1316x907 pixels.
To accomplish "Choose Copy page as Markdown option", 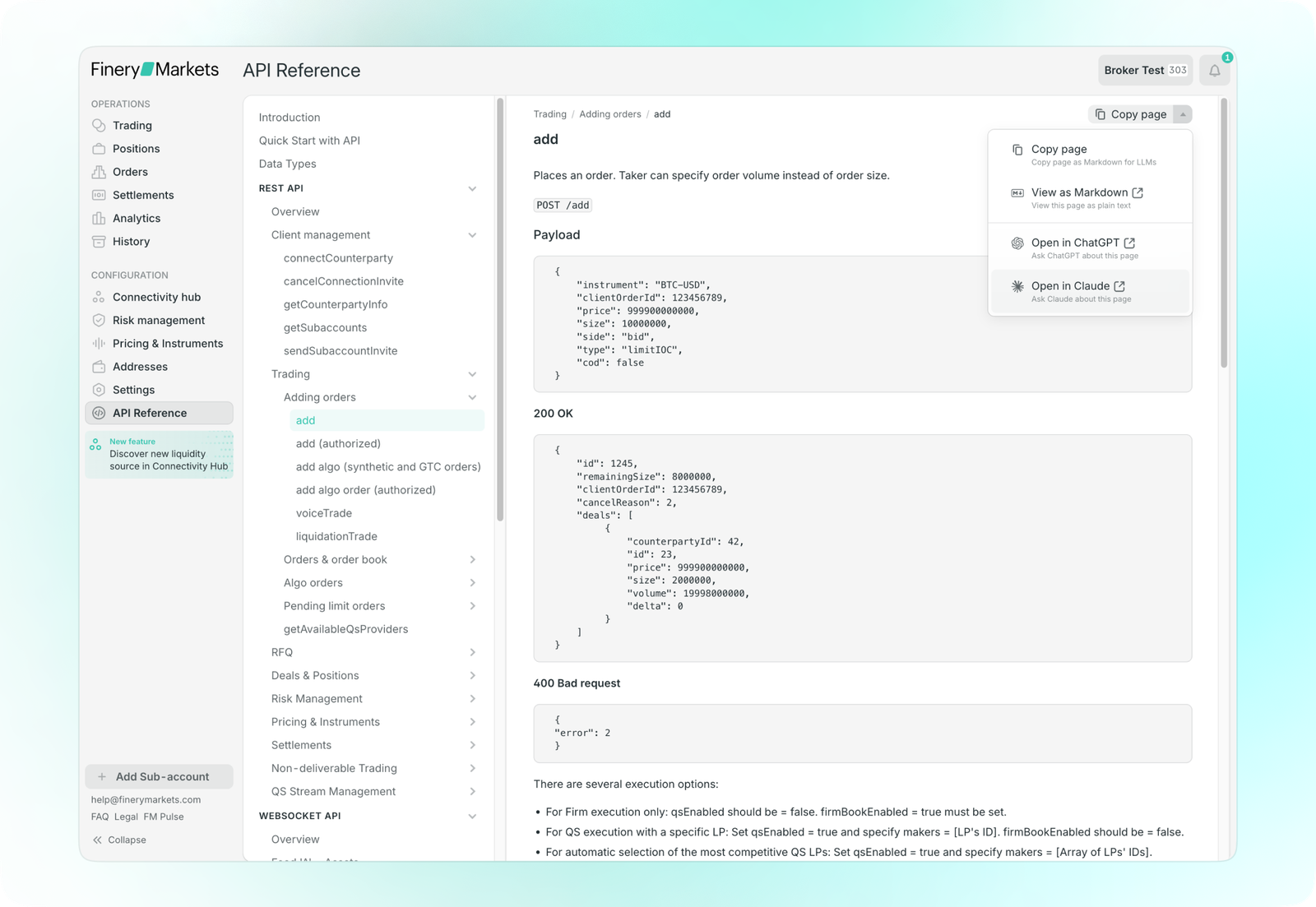I will pyautogui.click(x=1090, y=154).
